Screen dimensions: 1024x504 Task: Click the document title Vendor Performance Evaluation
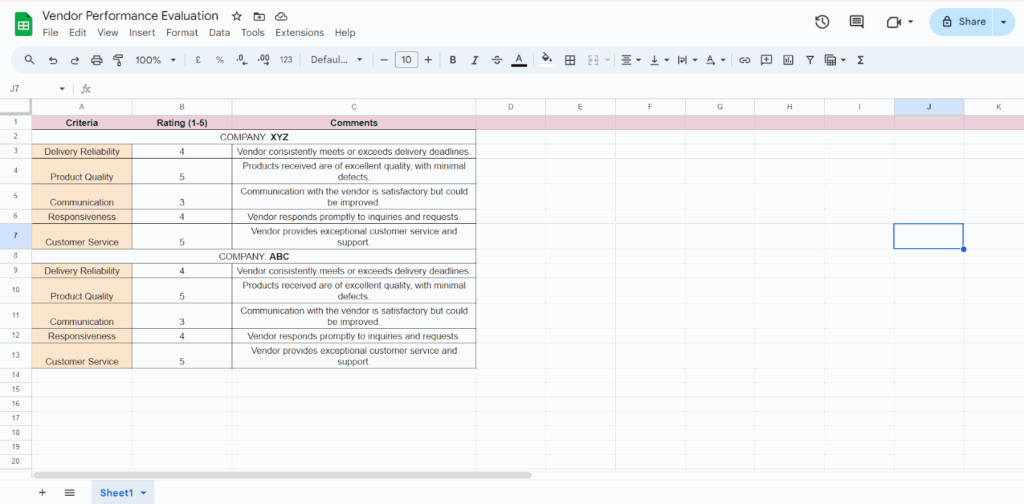[131, 16]
